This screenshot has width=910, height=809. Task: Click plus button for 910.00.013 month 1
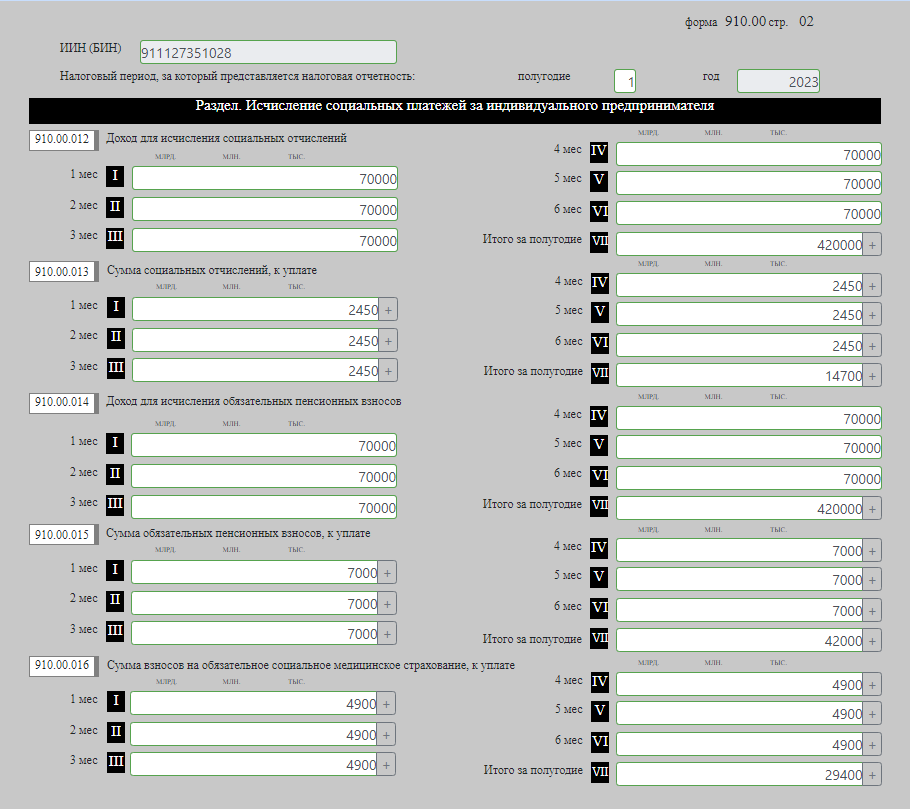(x=388, y=310)
